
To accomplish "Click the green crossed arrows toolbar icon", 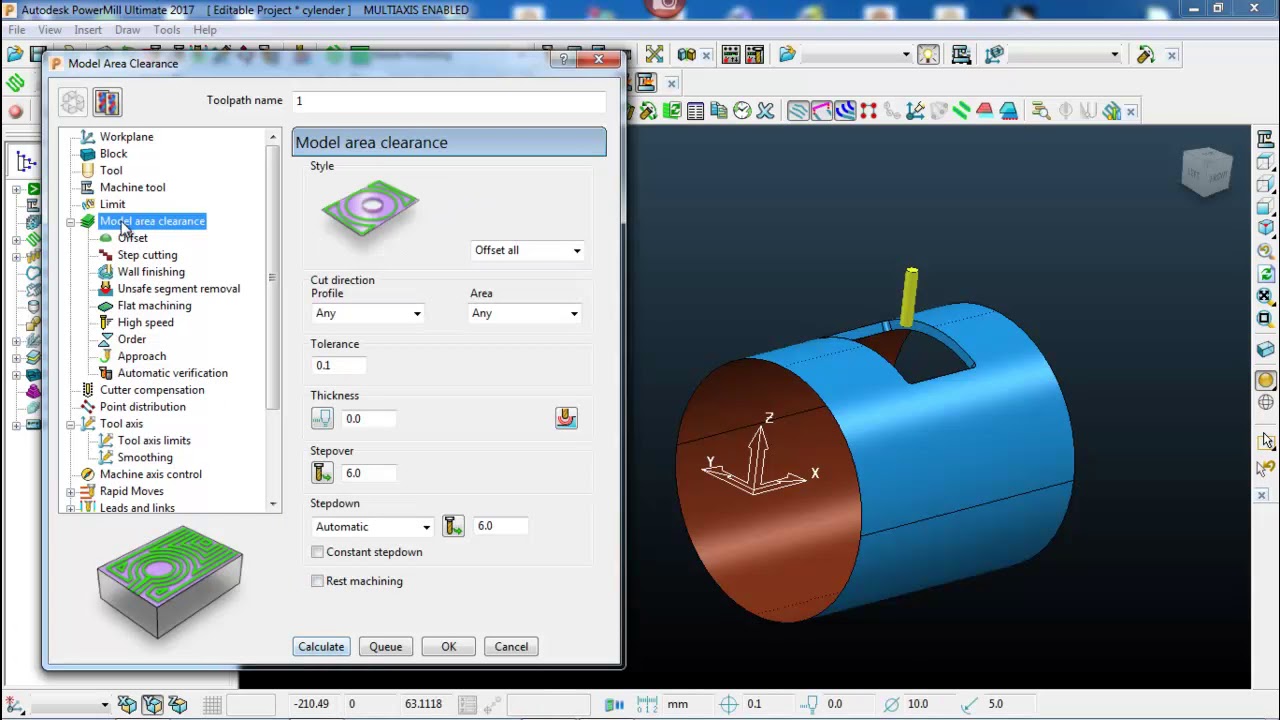I will point(654,55).
